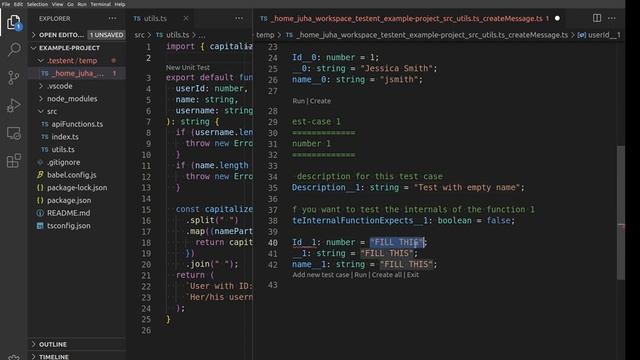Viewport: 640px width, 360px height.
Task: Open the Edit menu
Action: tap(18, 4)
